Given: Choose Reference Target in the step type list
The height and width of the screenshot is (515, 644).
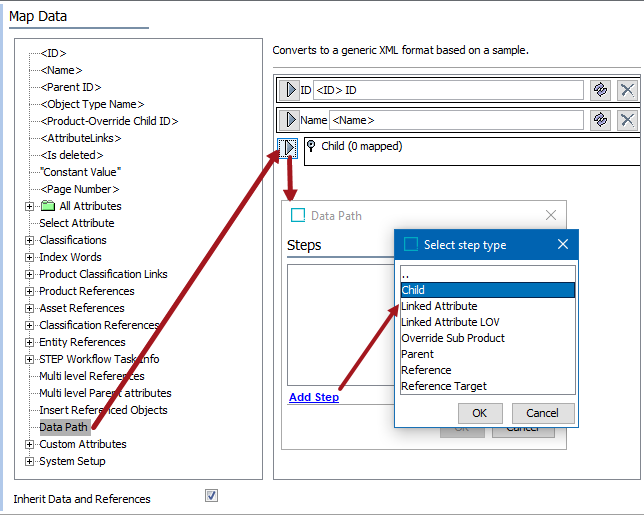Looking at the screenshot, I should (x=443, y=386).
